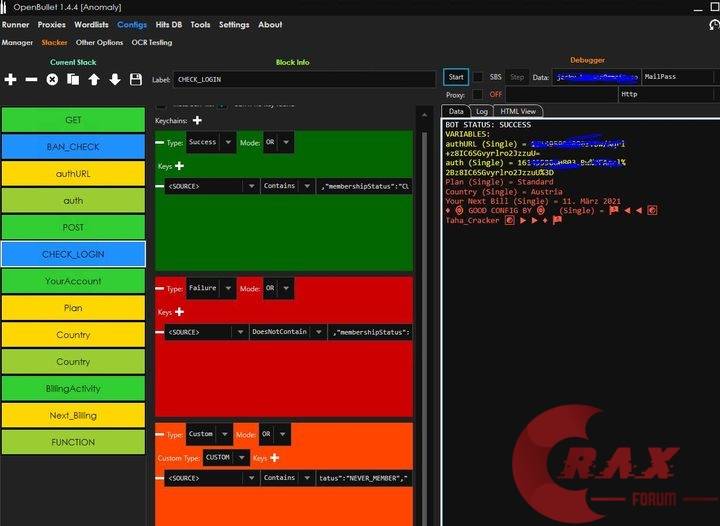Open the Contains comparer dropdown in Custom key

287,478
